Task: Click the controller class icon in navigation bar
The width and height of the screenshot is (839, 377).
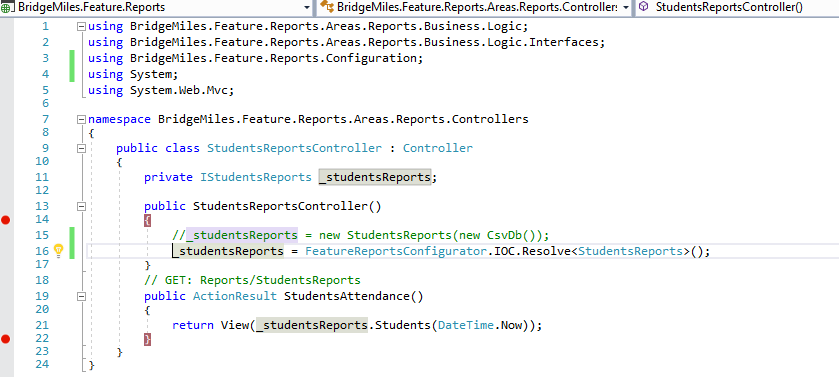Action: (326, 7)
